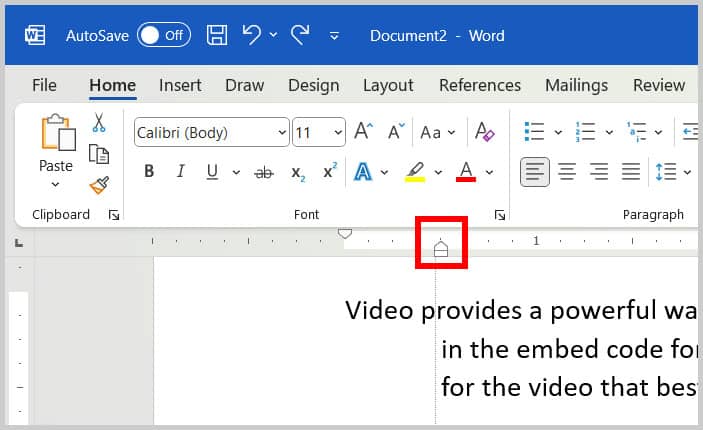Open the Design tab

click(x=313, y=85)
